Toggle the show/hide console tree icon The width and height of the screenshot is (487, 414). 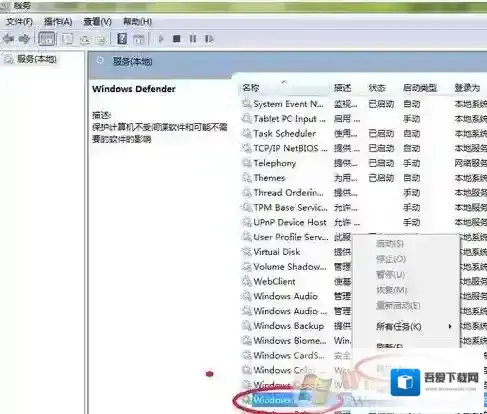point(47,39)
